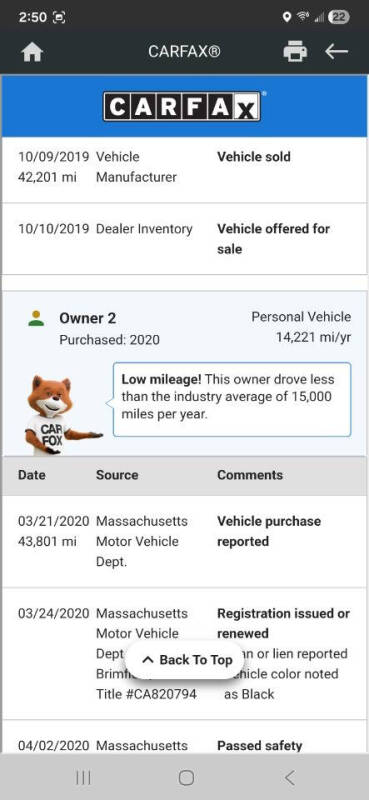Tap Android home navigation button
The image size is (369, 800).
pos(186,778)
